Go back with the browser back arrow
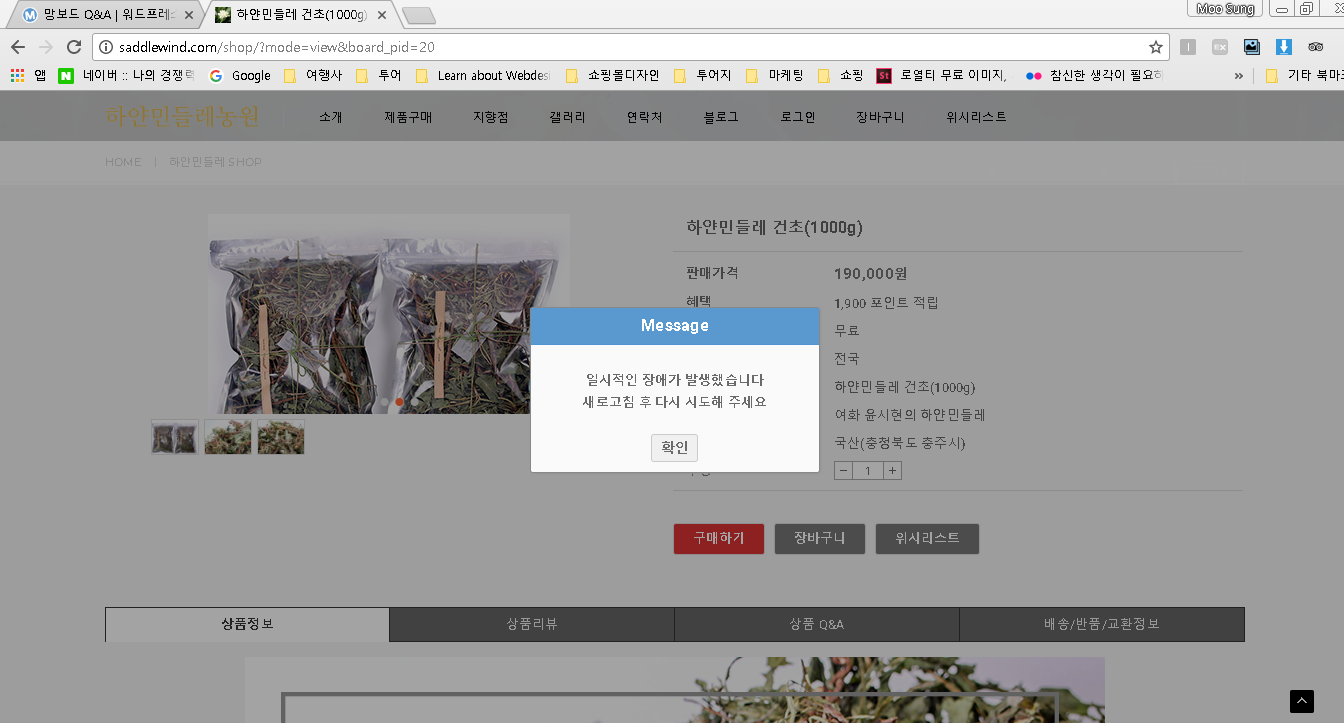Viewport: 1344px width, 723px height. pos(18,47)
